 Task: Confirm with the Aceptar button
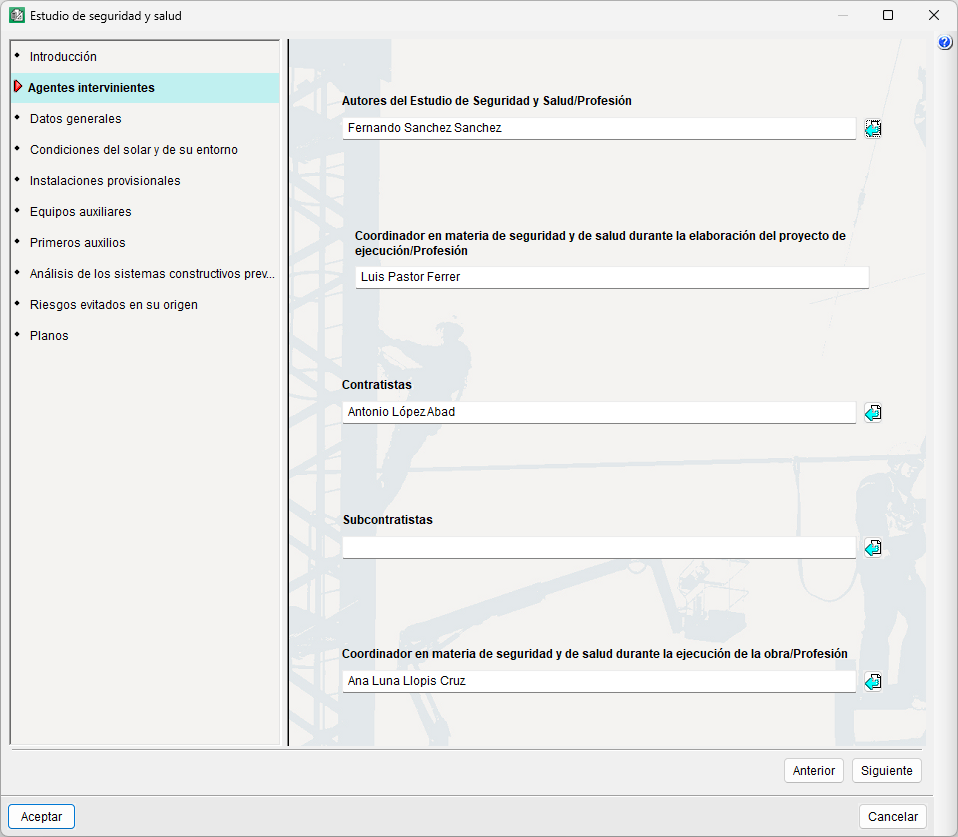click(42, 817)
